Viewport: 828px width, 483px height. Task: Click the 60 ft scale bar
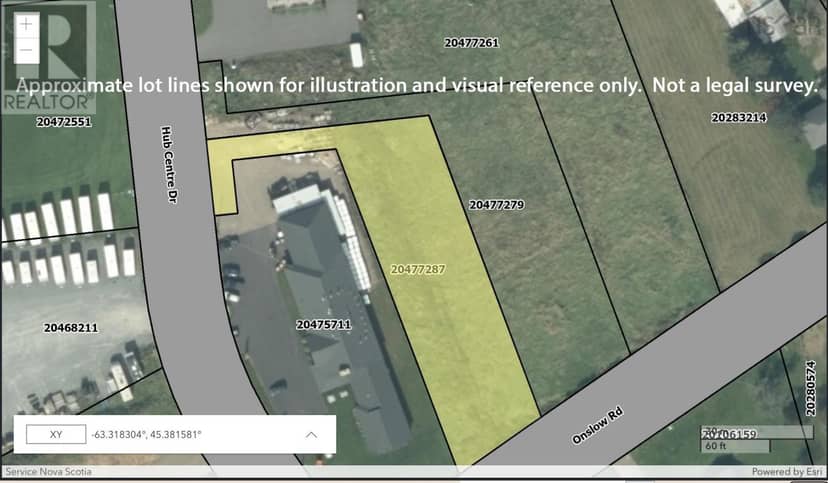tap(735, 446)
